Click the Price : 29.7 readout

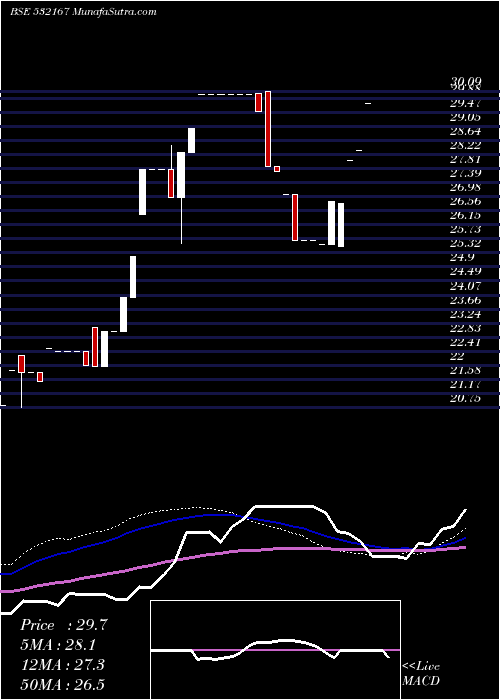tap(64, 625)
